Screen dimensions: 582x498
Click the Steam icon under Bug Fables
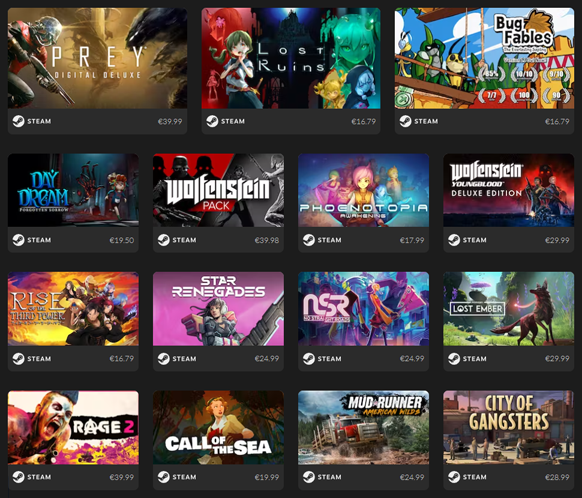(405, 121)
